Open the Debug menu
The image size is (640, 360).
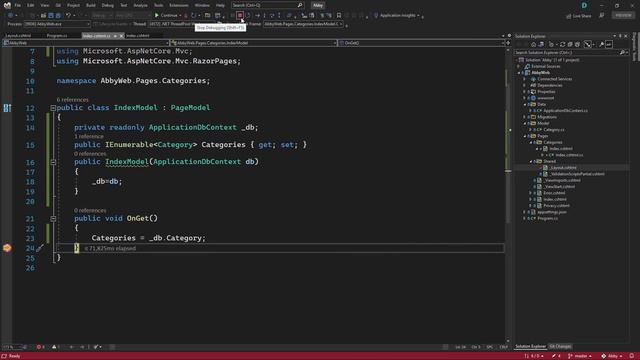[x=107, y=5]
